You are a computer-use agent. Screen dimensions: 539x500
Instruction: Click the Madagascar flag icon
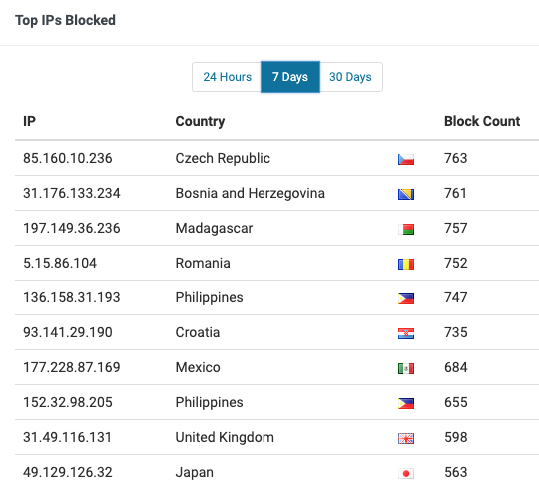click(x=406, y=230)
